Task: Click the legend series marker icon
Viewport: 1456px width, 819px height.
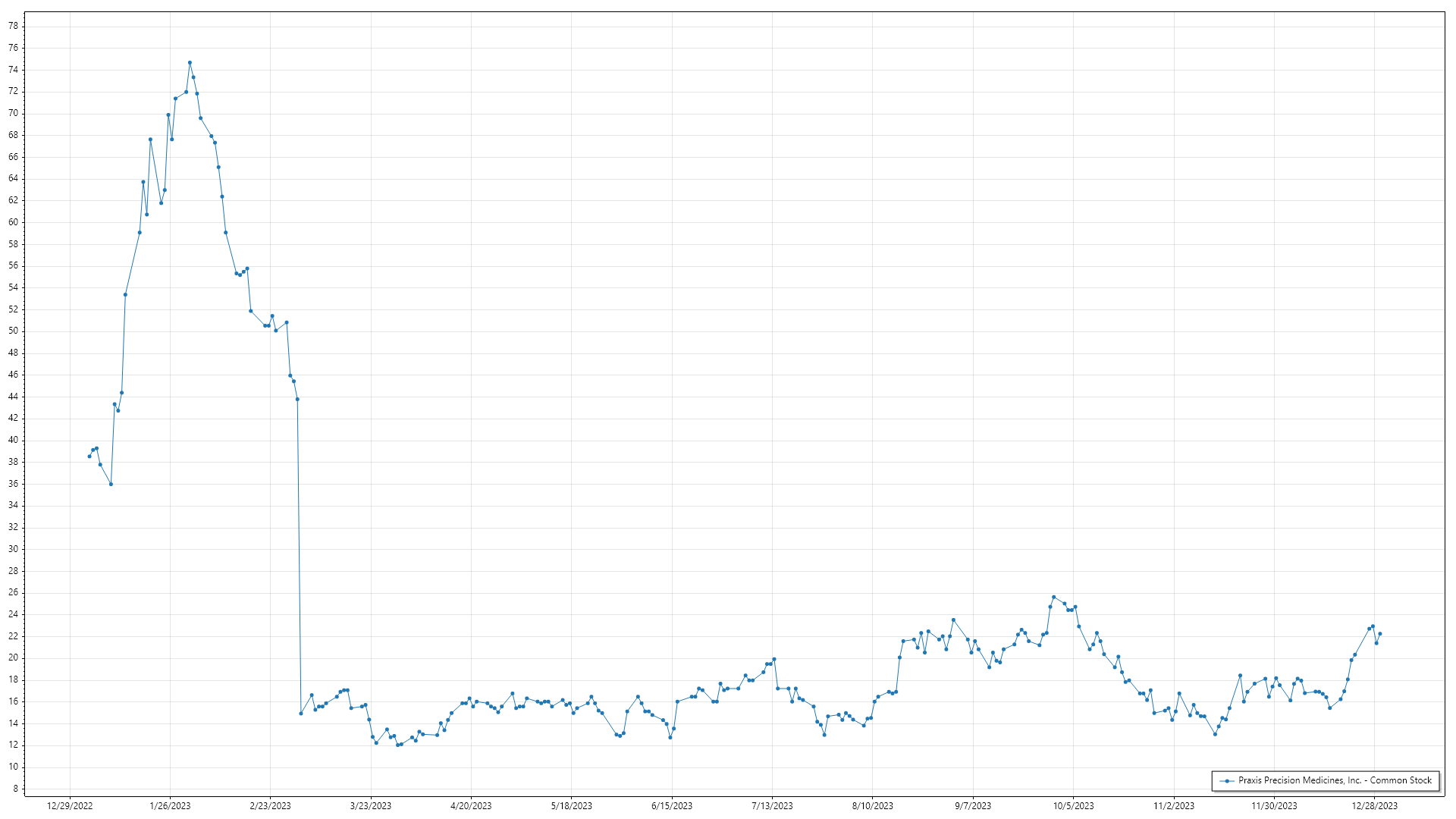Action: click(1227, 780)
